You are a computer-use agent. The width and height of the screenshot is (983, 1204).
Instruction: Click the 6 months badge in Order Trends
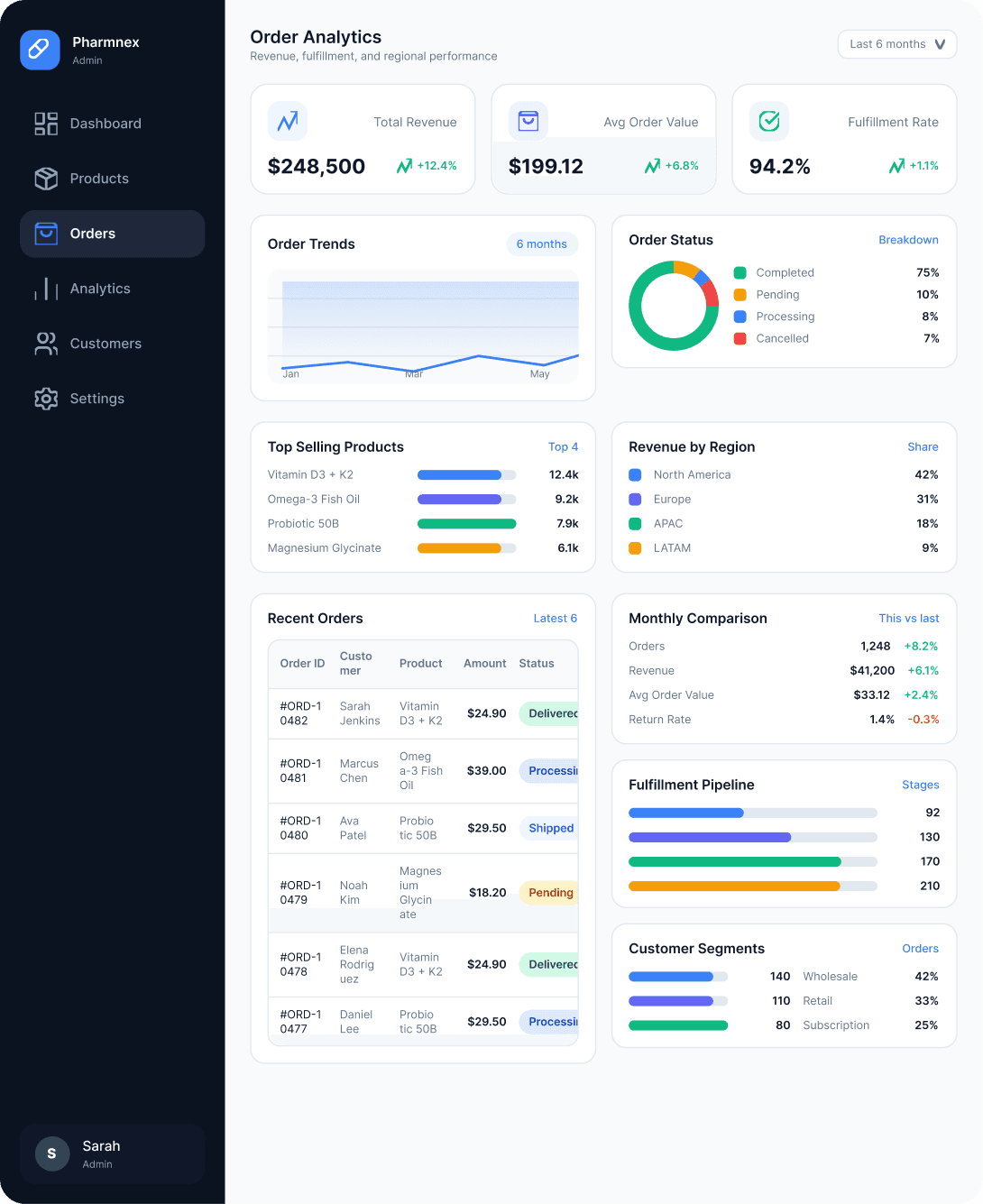pyautogui.click(x=542, y=244)
